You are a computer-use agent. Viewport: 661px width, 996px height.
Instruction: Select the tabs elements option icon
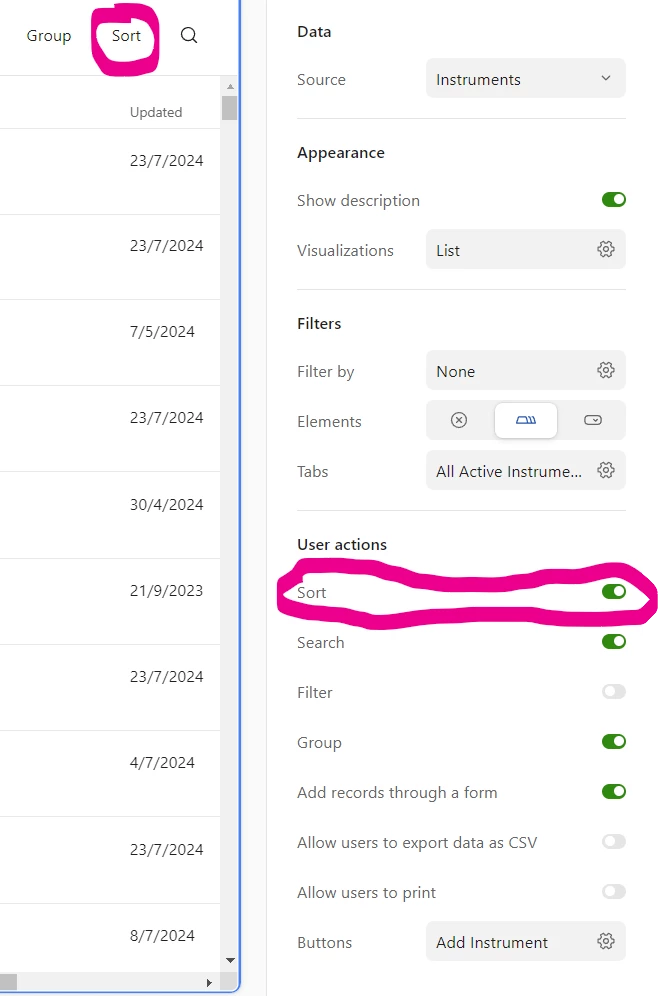(526, 420)
